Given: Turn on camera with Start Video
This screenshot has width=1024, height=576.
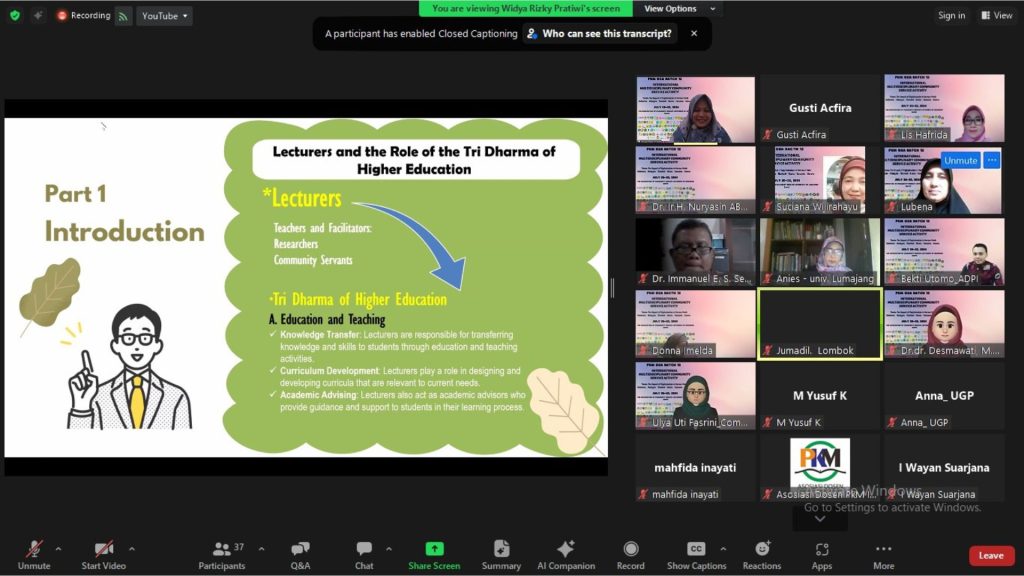Looking at the screenshot, I should click(x=103, y=549).
